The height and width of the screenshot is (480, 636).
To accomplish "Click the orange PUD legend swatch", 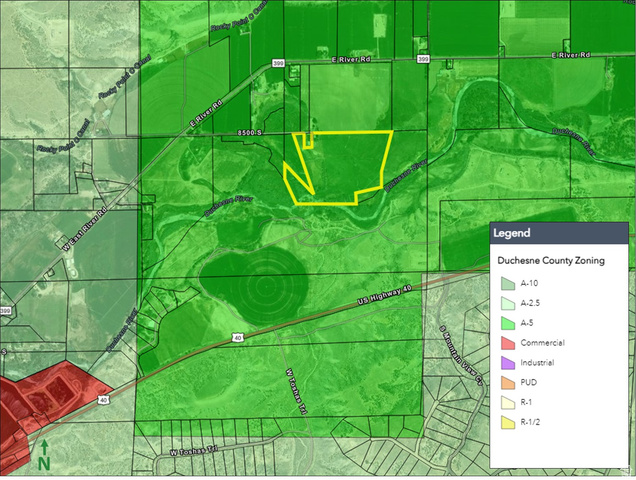I will [x=508, y=382].
